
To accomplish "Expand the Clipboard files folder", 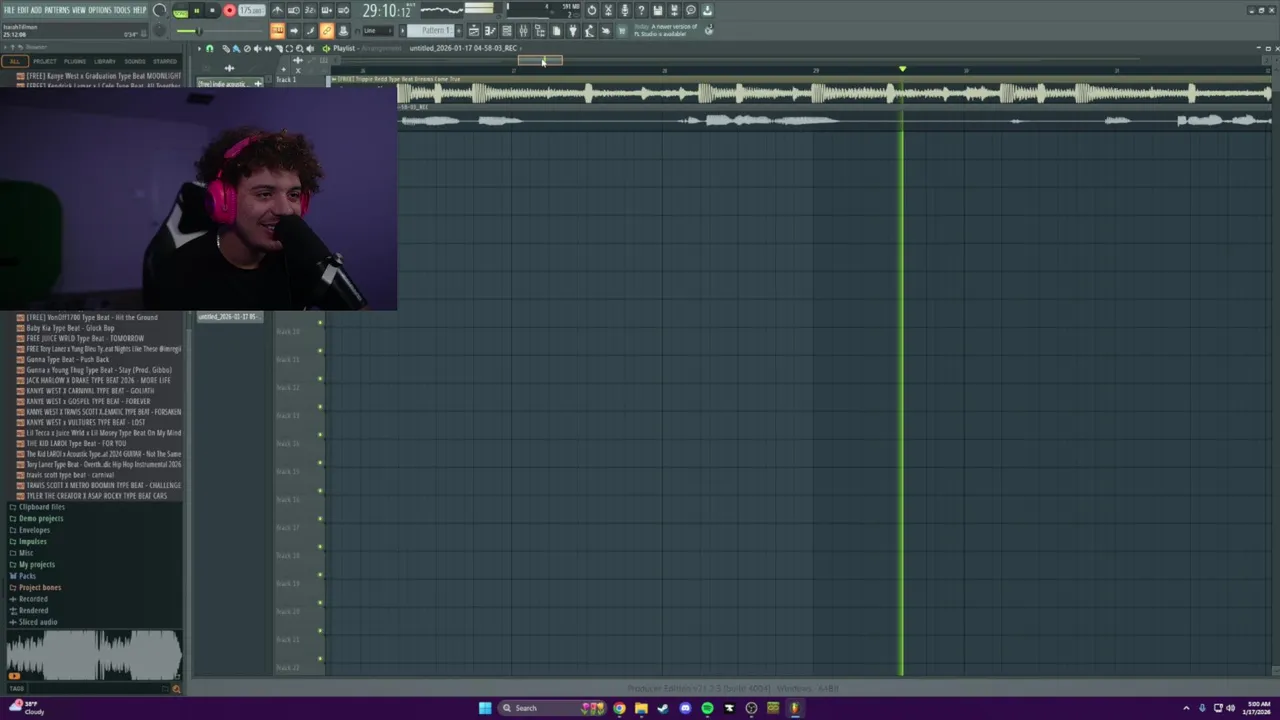I will (x=41, y=507).
